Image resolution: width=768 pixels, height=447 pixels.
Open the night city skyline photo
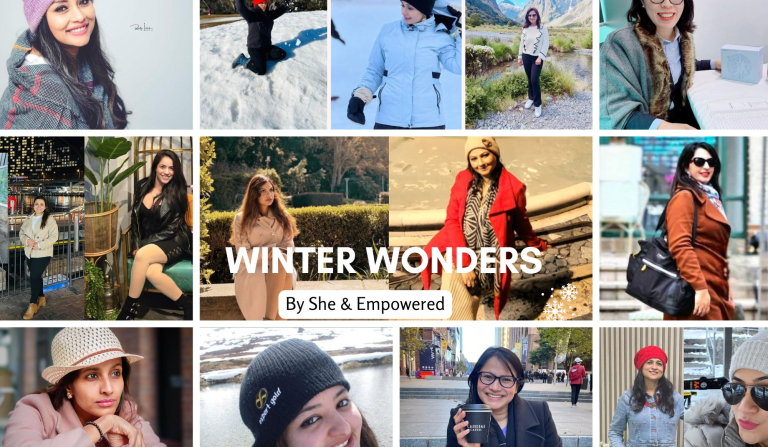pos(42,228)
